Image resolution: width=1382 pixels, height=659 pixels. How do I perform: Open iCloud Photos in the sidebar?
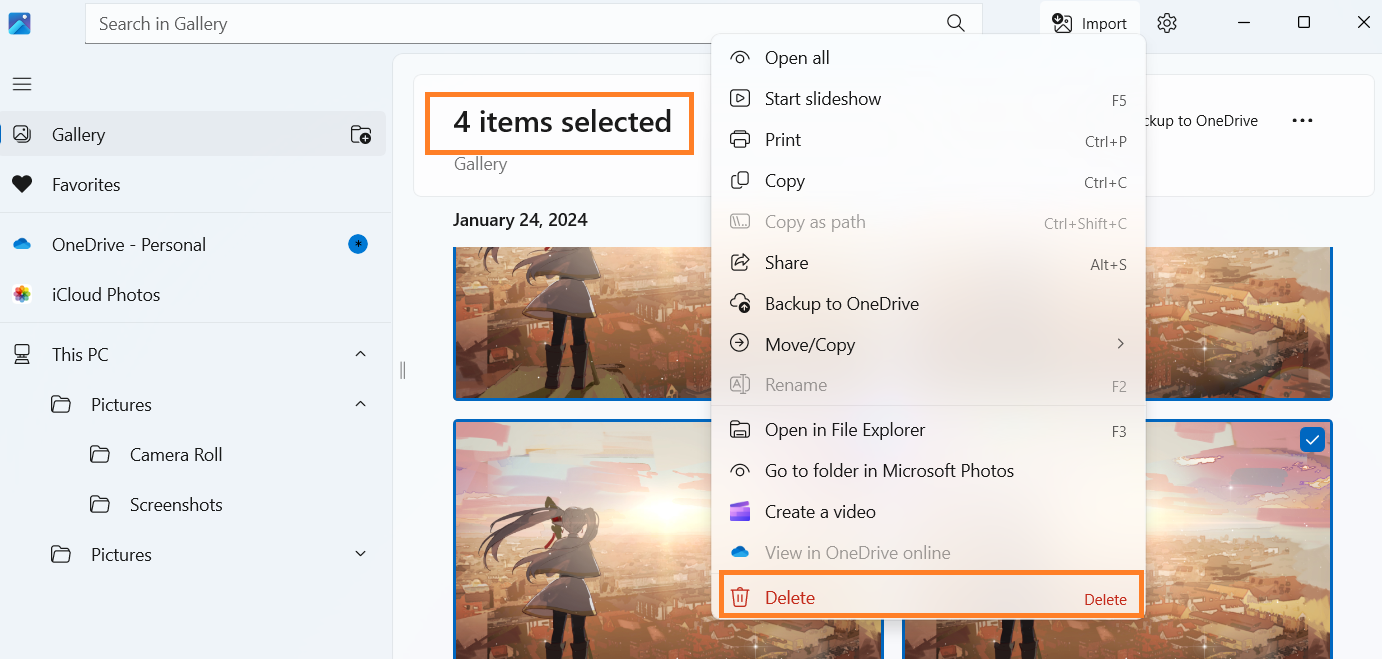pos(106,295)
